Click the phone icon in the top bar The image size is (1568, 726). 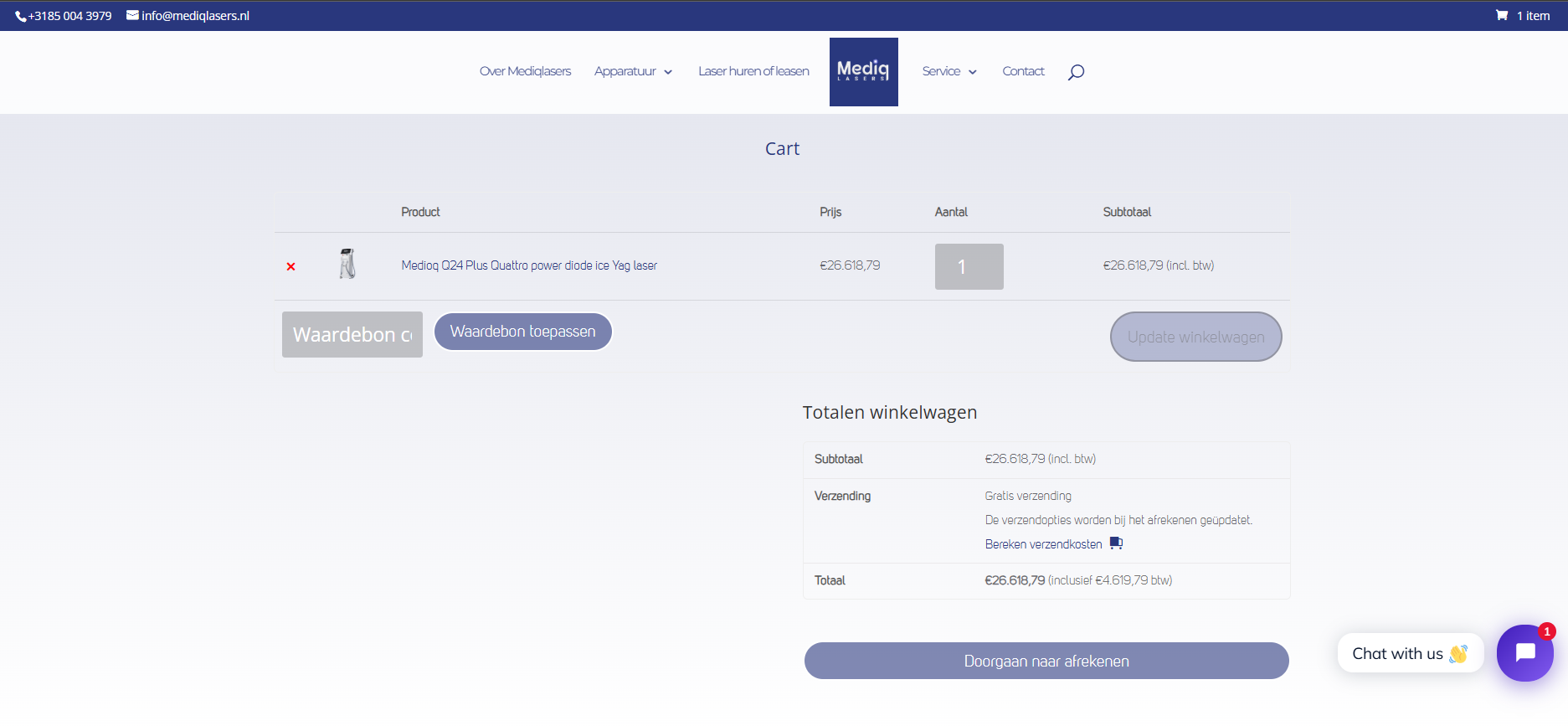[x=21, y=16]
